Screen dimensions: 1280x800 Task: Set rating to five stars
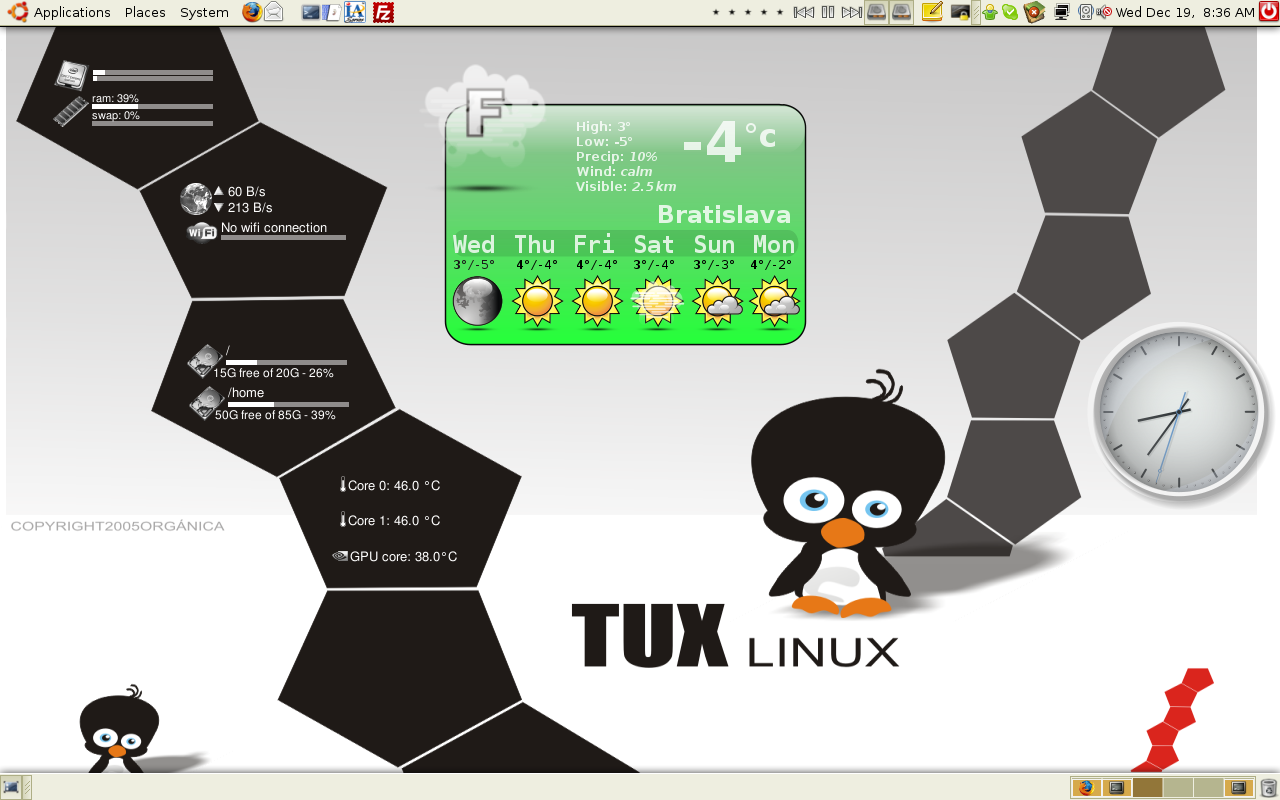(780, 12)
